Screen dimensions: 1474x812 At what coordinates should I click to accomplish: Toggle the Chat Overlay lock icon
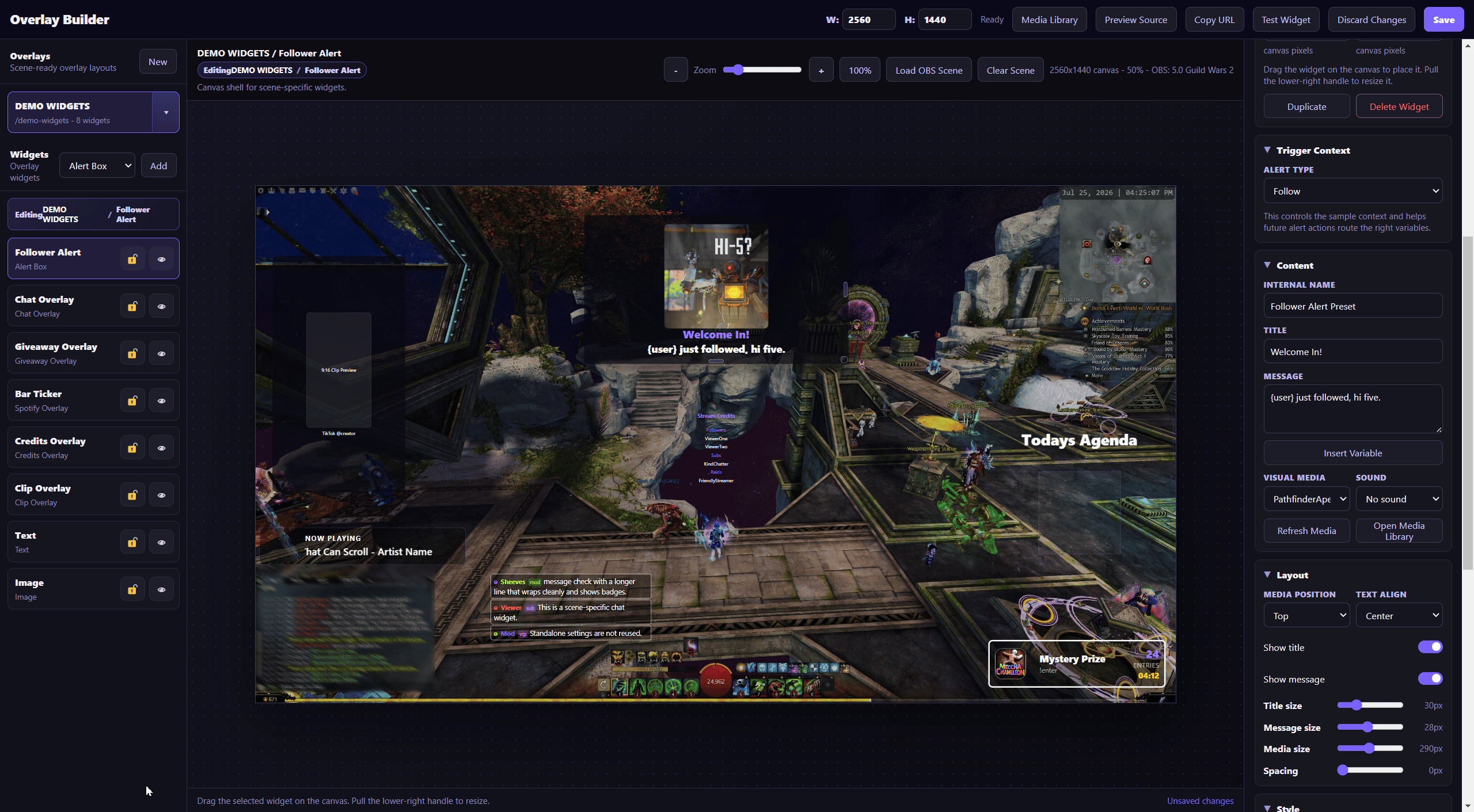tap(132, 306)
